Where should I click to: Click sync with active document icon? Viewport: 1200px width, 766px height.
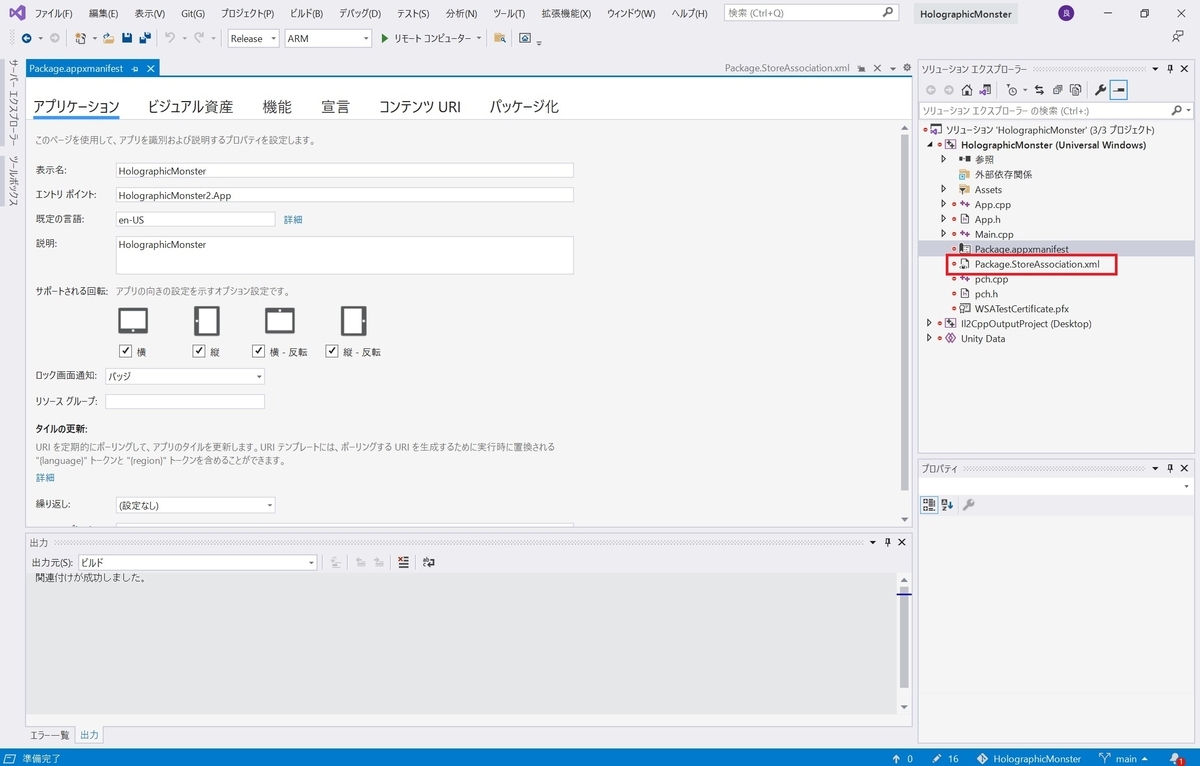(1039, 90)
